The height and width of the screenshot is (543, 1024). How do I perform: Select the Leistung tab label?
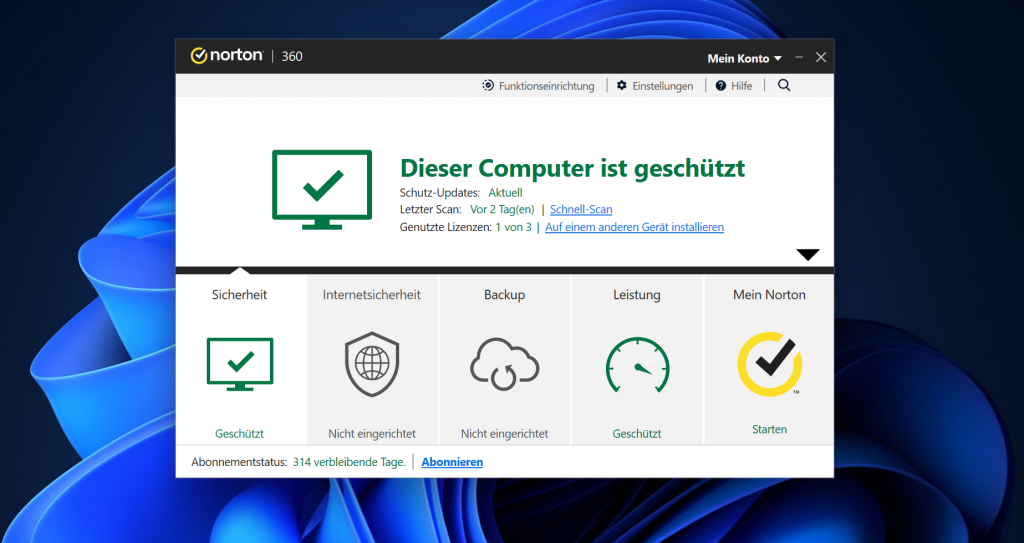[637, 295]
